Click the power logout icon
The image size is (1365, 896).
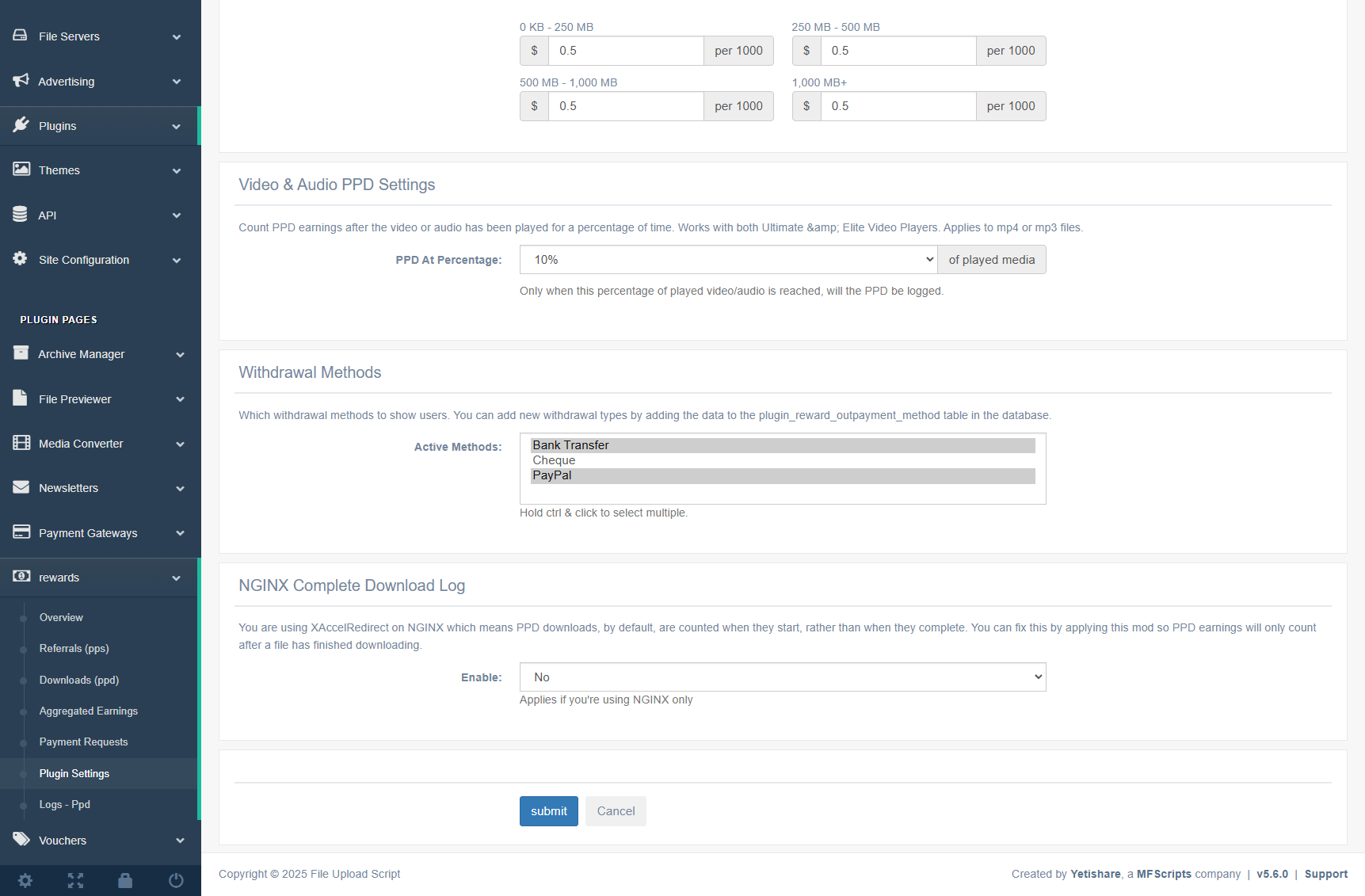[x=176, y=880]
